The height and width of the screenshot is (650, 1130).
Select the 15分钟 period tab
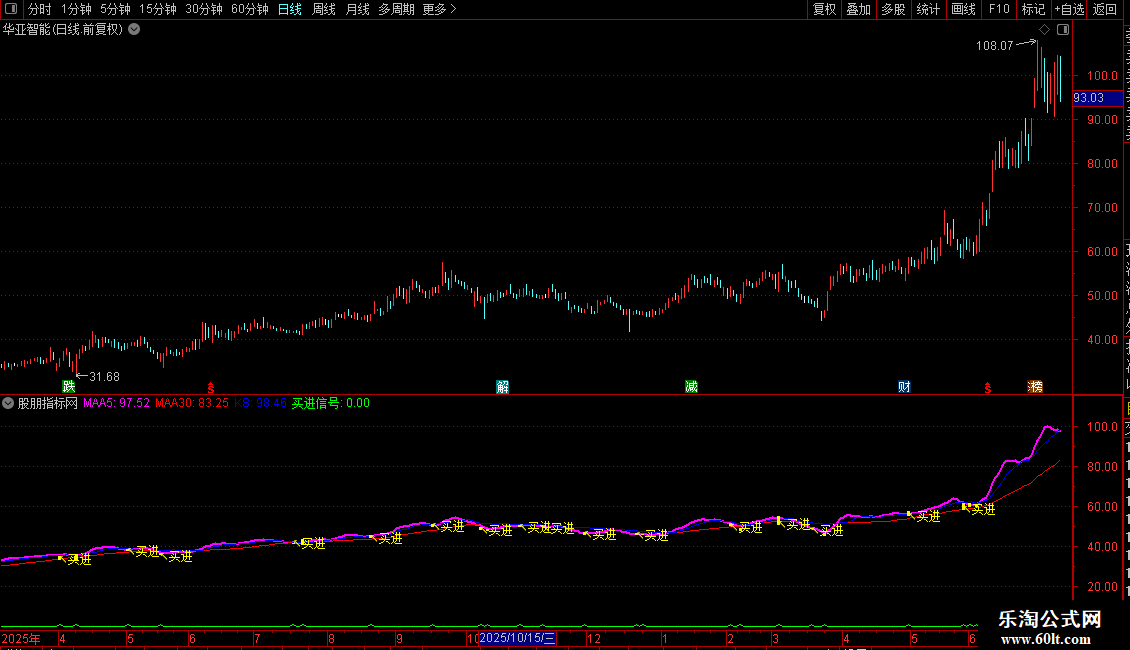[x=158, y=9]
